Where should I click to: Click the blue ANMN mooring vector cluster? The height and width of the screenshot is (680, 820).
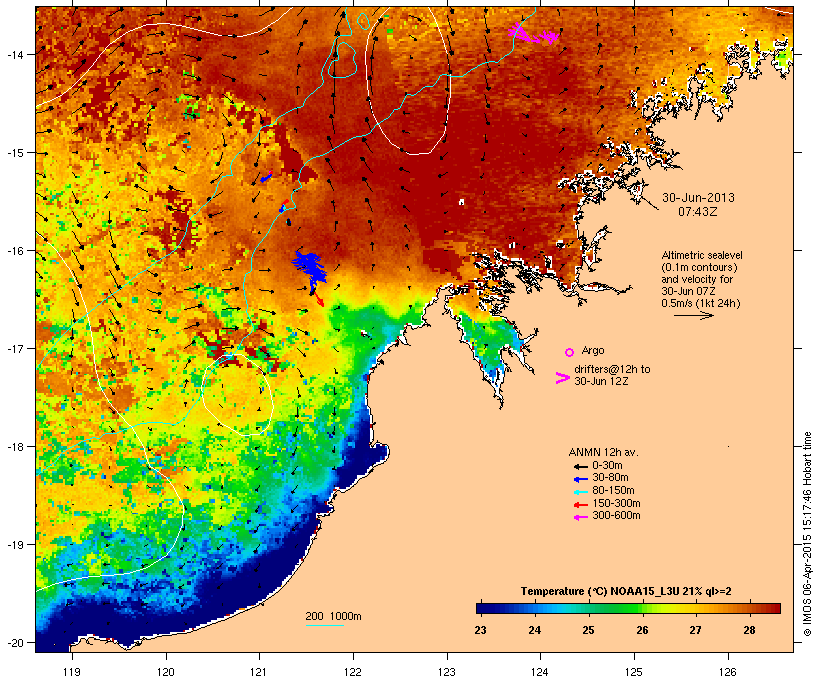click(310, 269)
